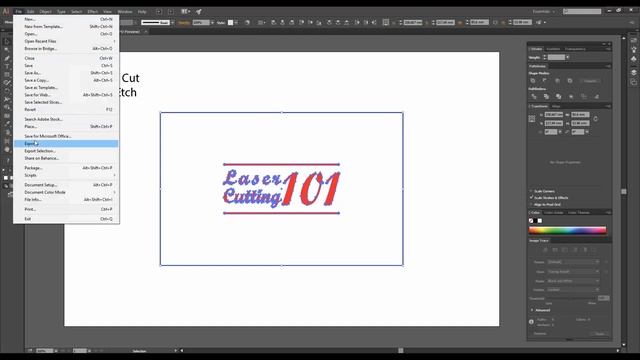The width and height of the screenshot is (640, 360).
Task: Switch to the Color Guide tab
Action: tap(553, 213)
